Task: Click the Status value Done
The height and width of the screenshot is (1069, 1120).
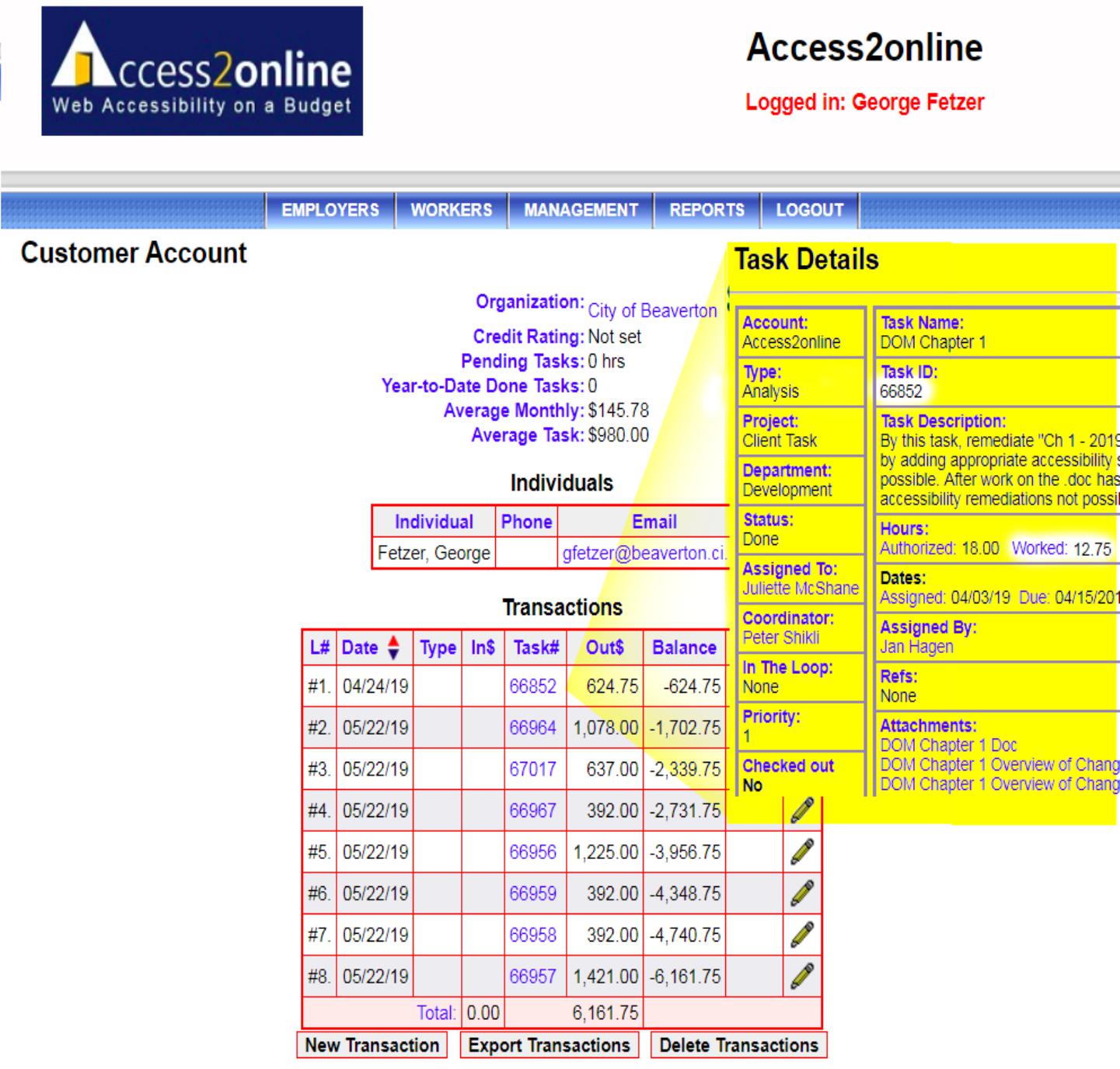Action: click(760, 539)
